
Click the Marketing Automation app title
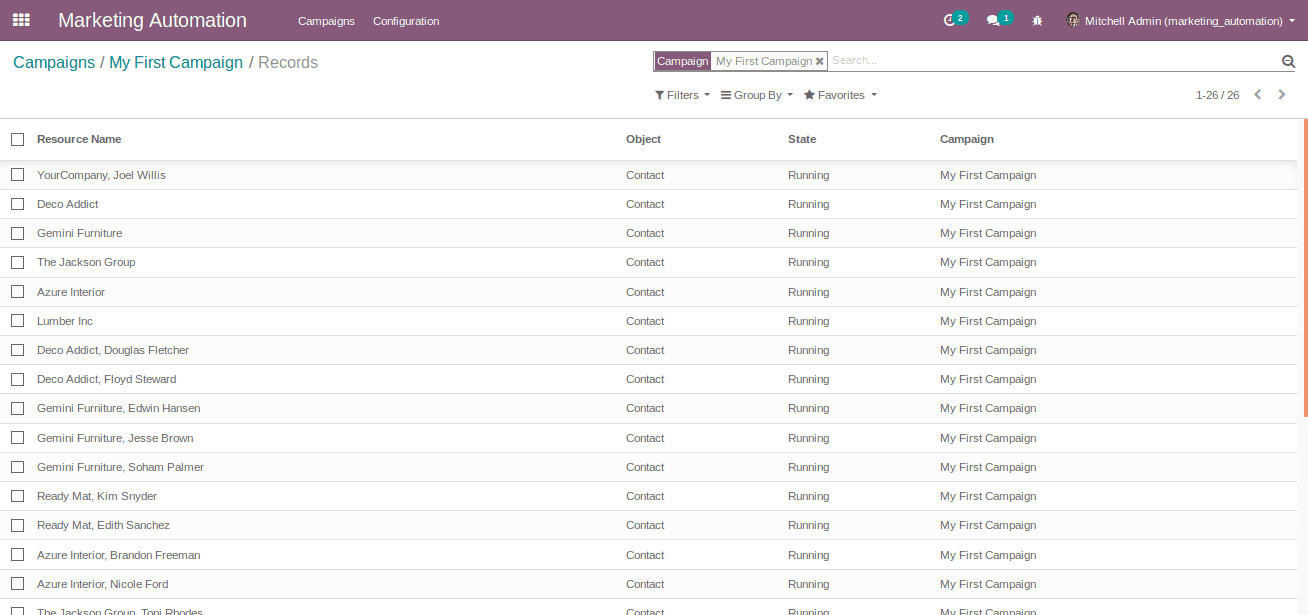pos(152,20)
